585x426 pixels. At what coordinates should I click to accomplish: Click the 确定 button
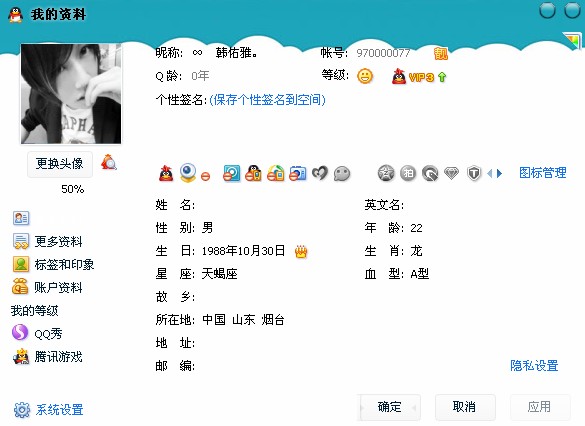(x=390, y=407)
